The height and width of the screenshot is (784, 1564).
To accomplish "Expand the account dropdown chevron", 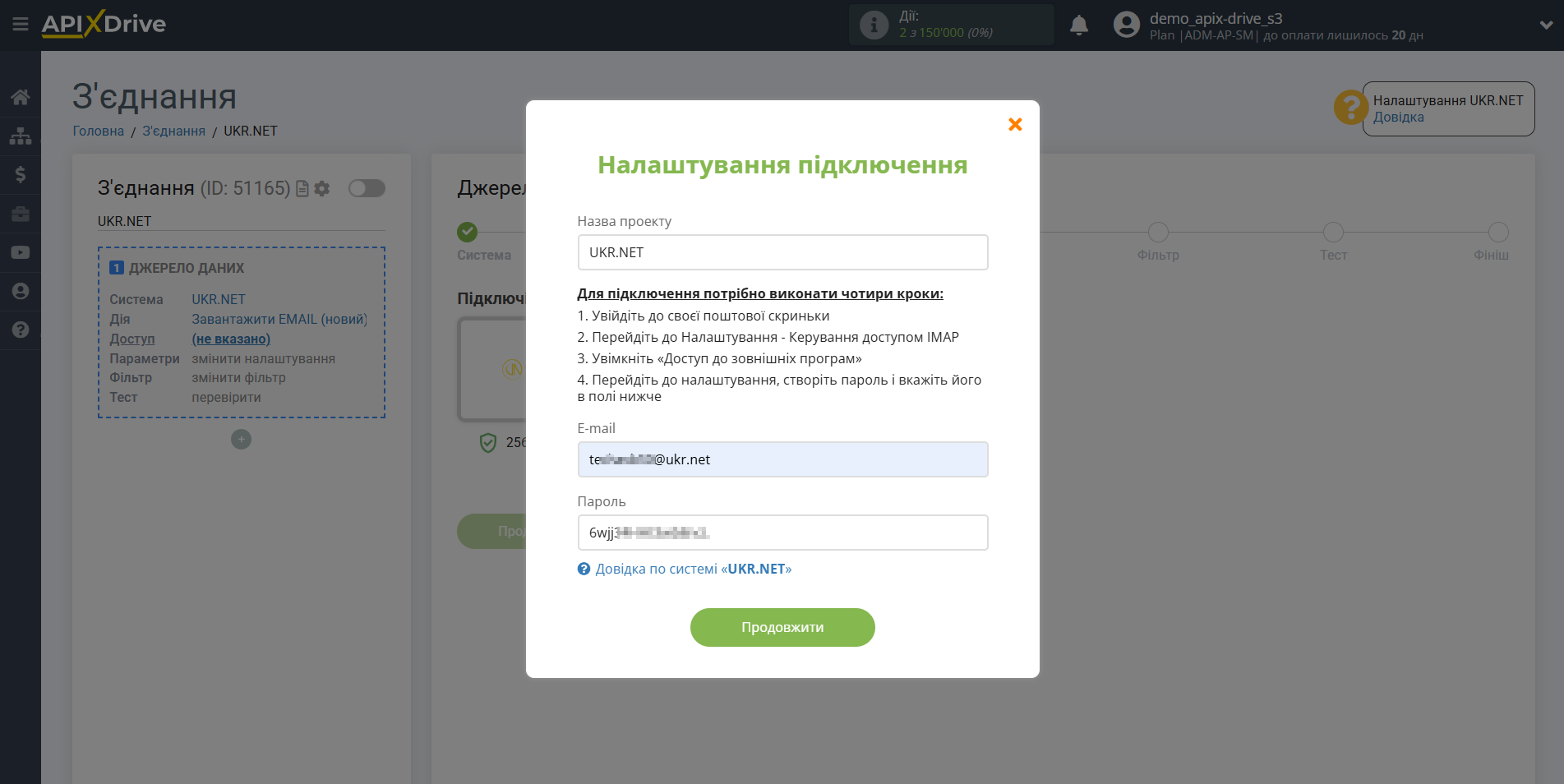I will pyautogui.click(x=1546, y=25).
